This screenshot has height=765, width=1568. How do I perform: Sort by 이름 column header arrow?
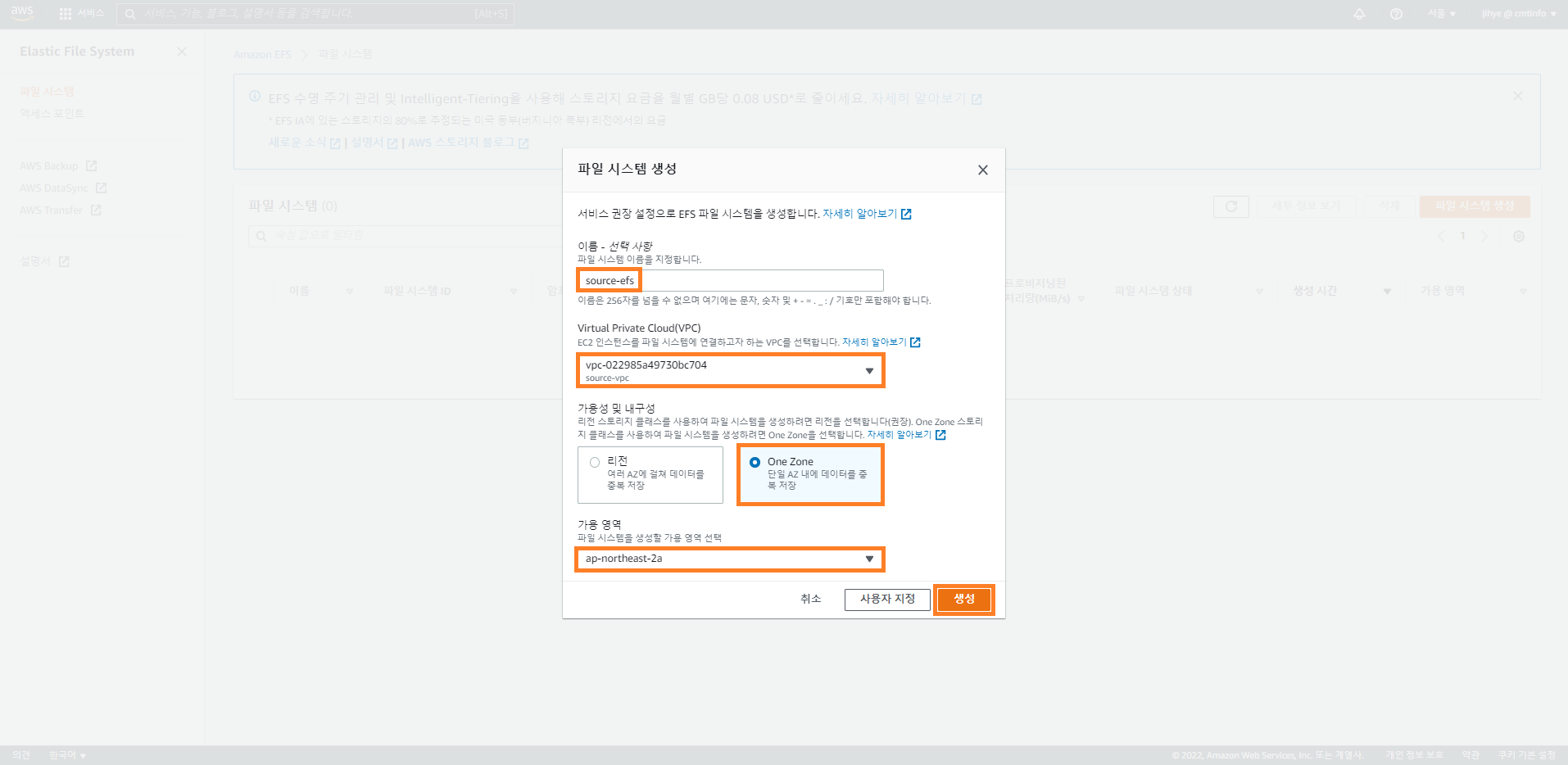(x=350, y=292)
